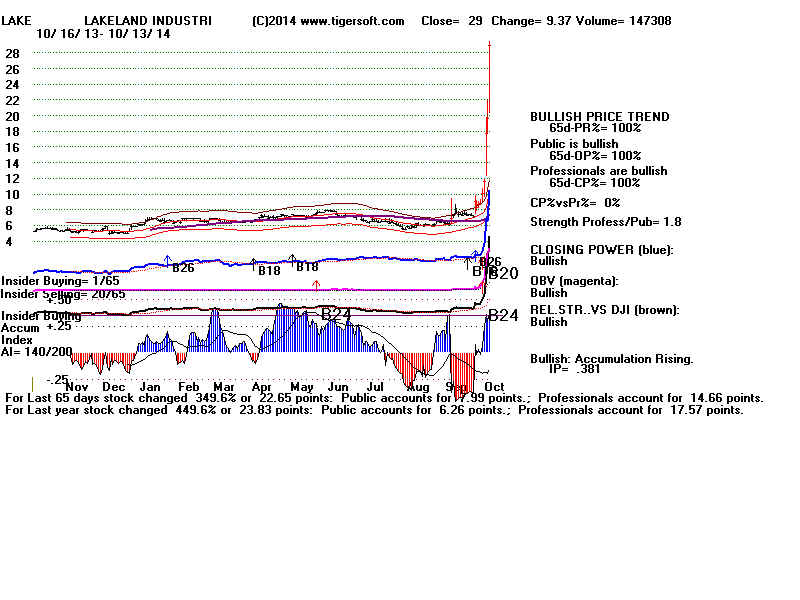Click Bullish status under REL.STR..VS DJI
Viewport: 800px width, 600px height.
(x=548, y=322)
